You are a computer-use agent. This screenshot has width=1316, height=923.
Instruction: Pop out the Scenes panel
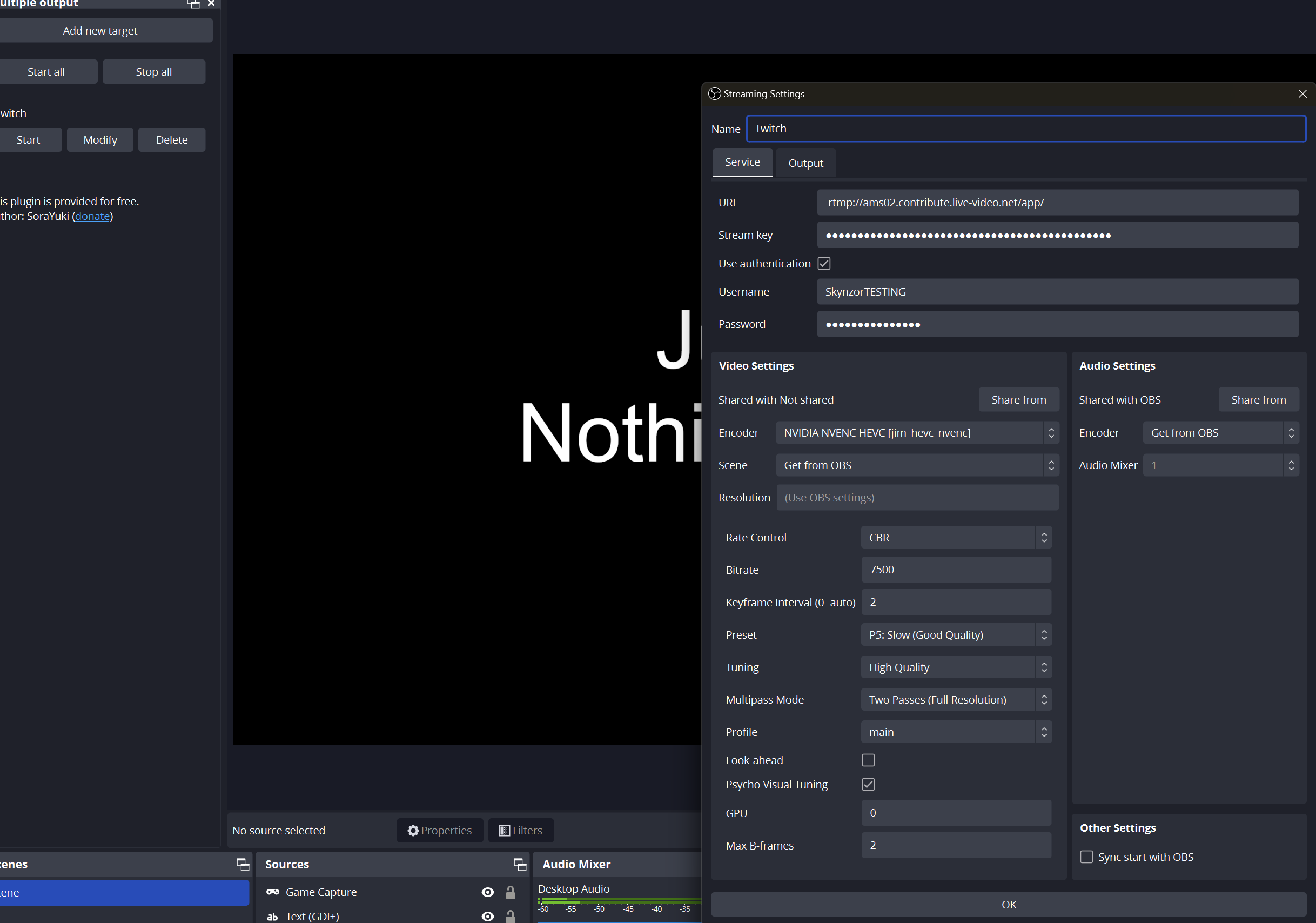click(x=243, y=865)
